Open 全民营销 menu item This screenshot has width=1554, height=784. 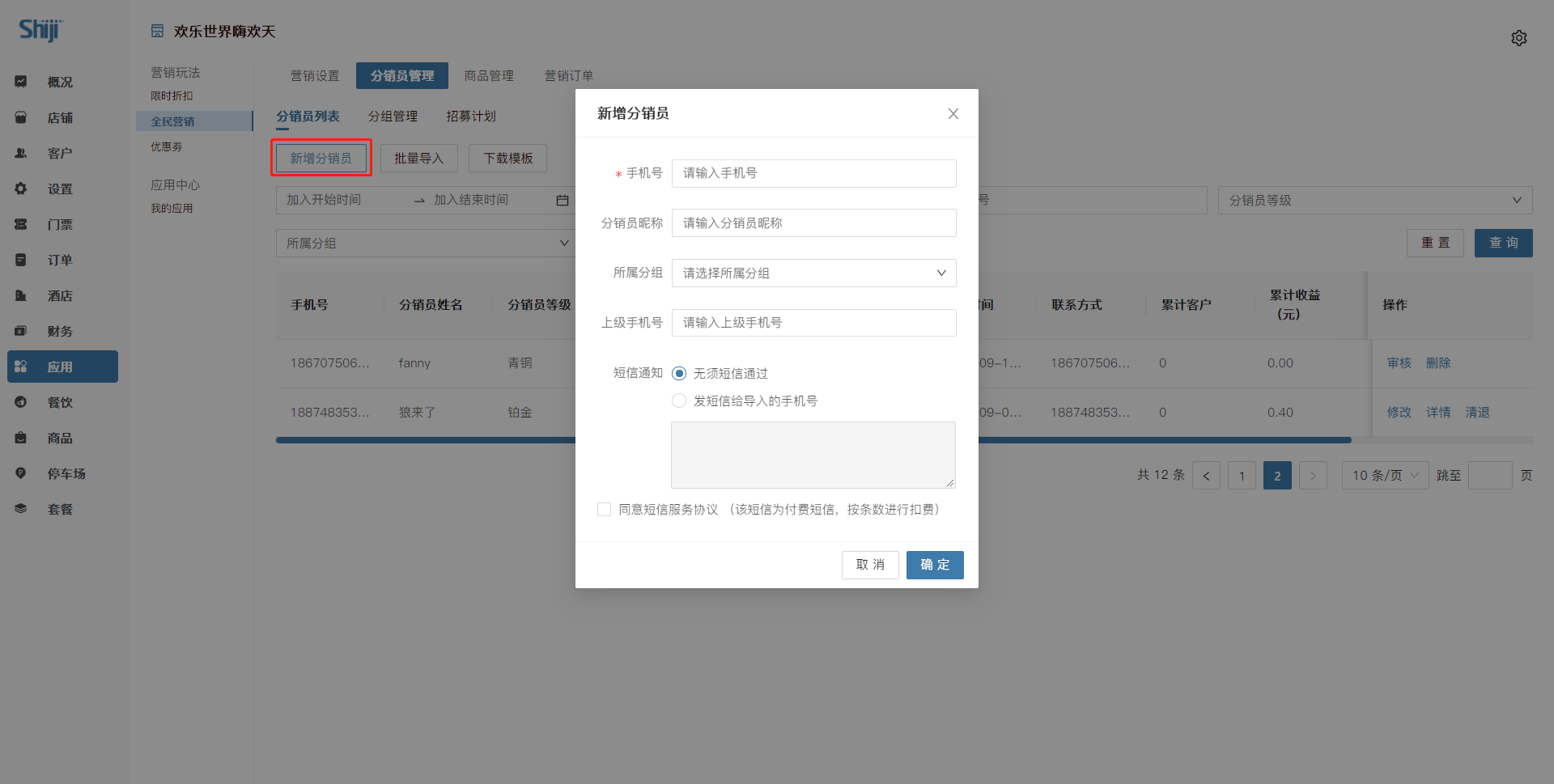pos(194,121)
